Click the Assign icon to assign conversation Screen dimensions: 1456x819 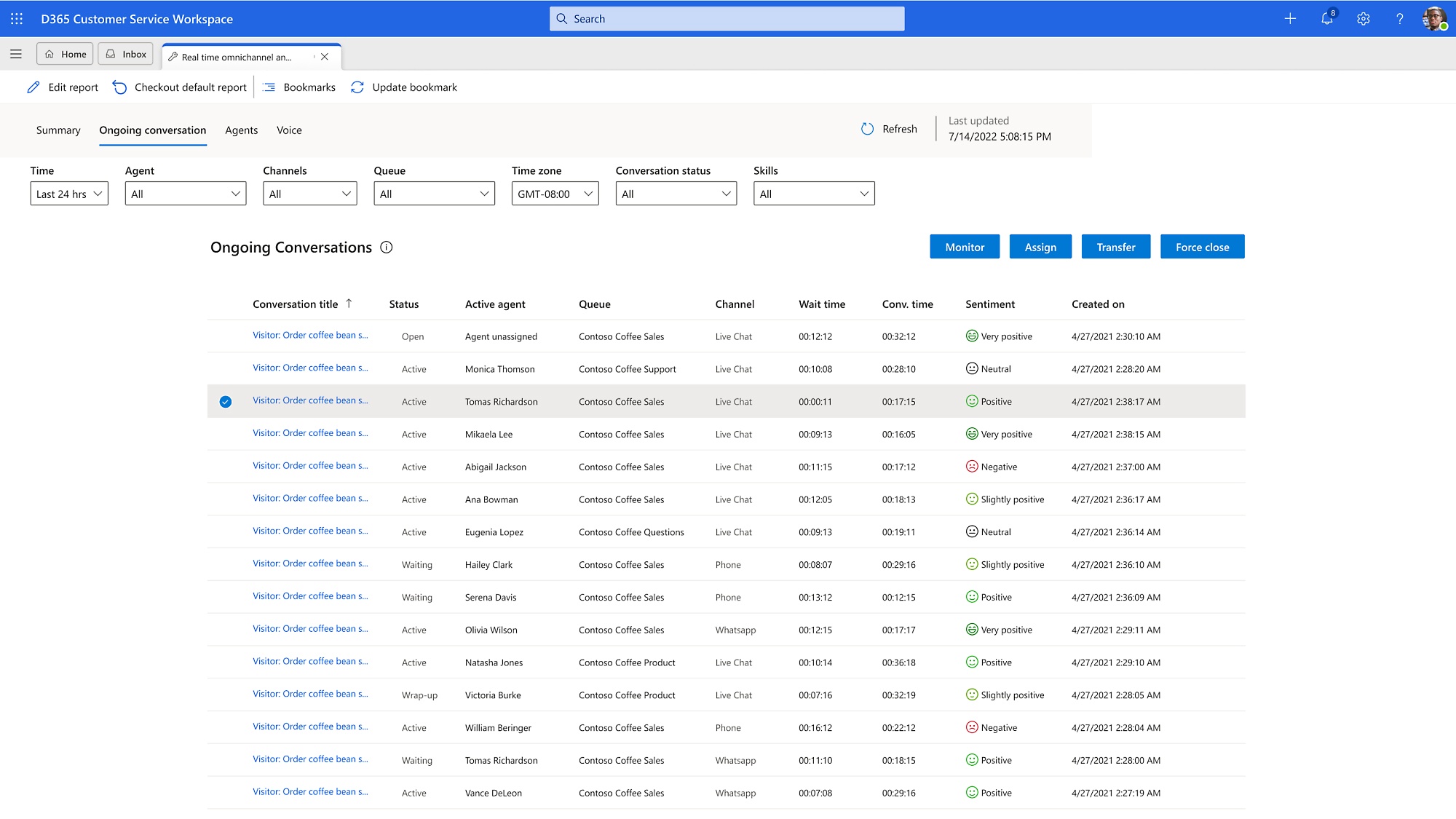click(1040, 247)
